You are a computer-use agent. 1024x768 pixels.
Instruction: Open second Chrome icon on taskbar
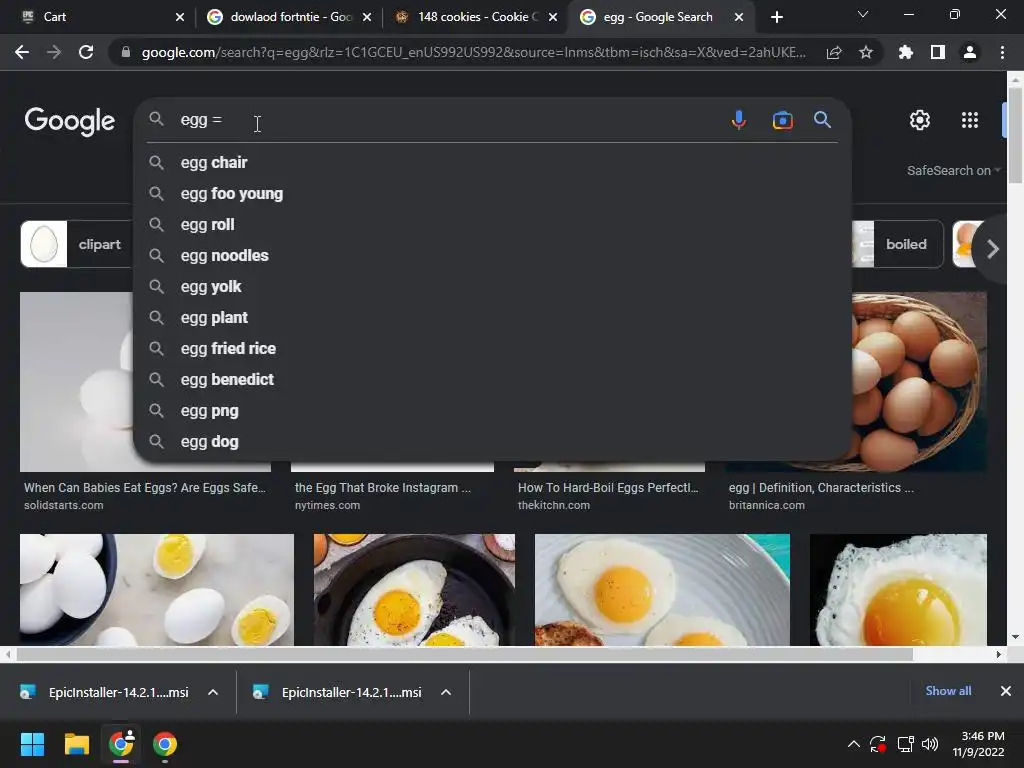(x=165, y=744)
